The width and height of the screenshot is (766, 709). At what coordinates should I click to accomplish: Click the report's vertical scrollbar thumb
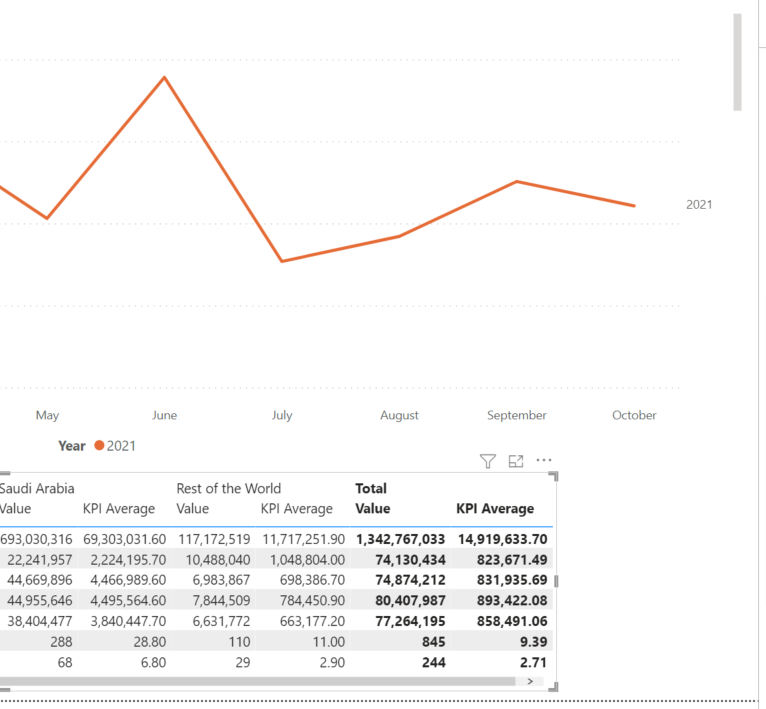pyautogui.click(x=737, y=62)
